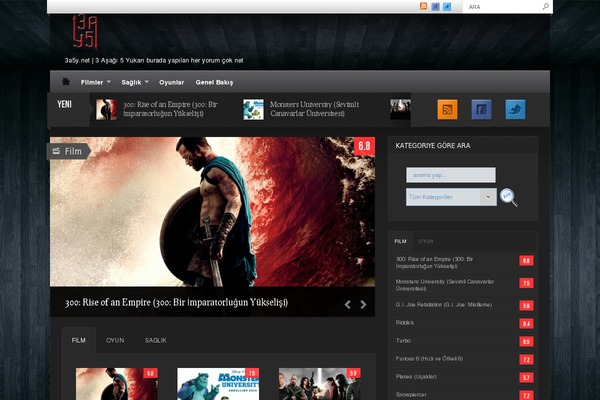This screenshot has width=600, height=400.
Task: Open the Monsters University ticker headline
Action: [314, 109]
